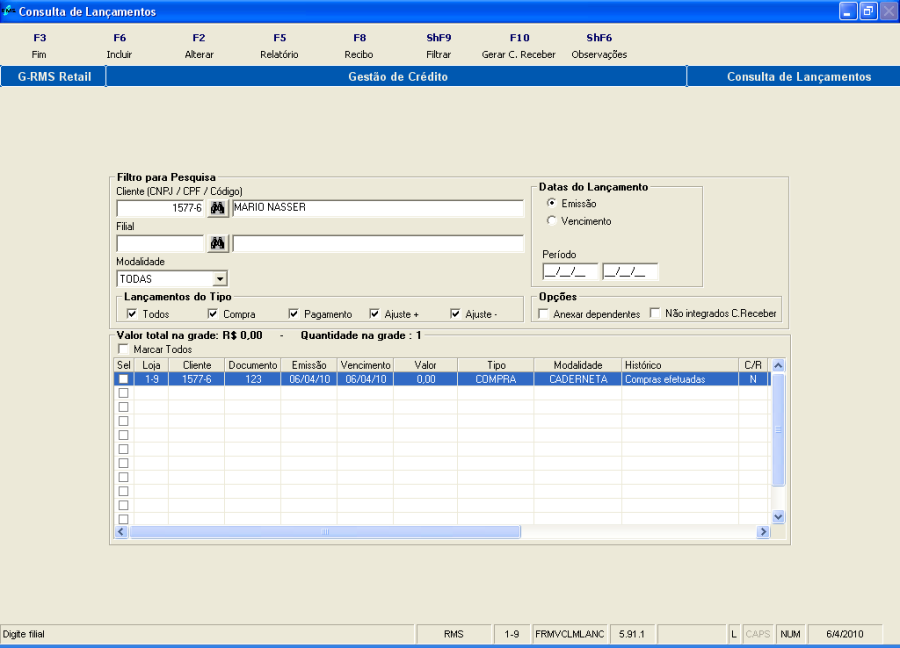Click the grid horizontal scrollbar thumb
Image resolution: width=900 pixels, height=648 pixels.
click(x=325, y=531)
